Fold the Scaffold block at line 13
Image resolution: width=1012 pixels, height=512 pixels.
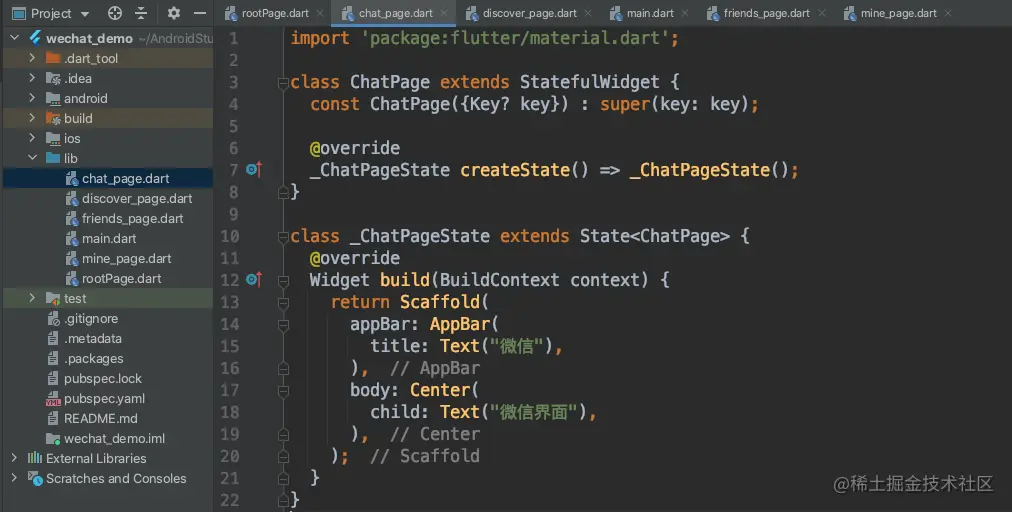click(283, 302)
